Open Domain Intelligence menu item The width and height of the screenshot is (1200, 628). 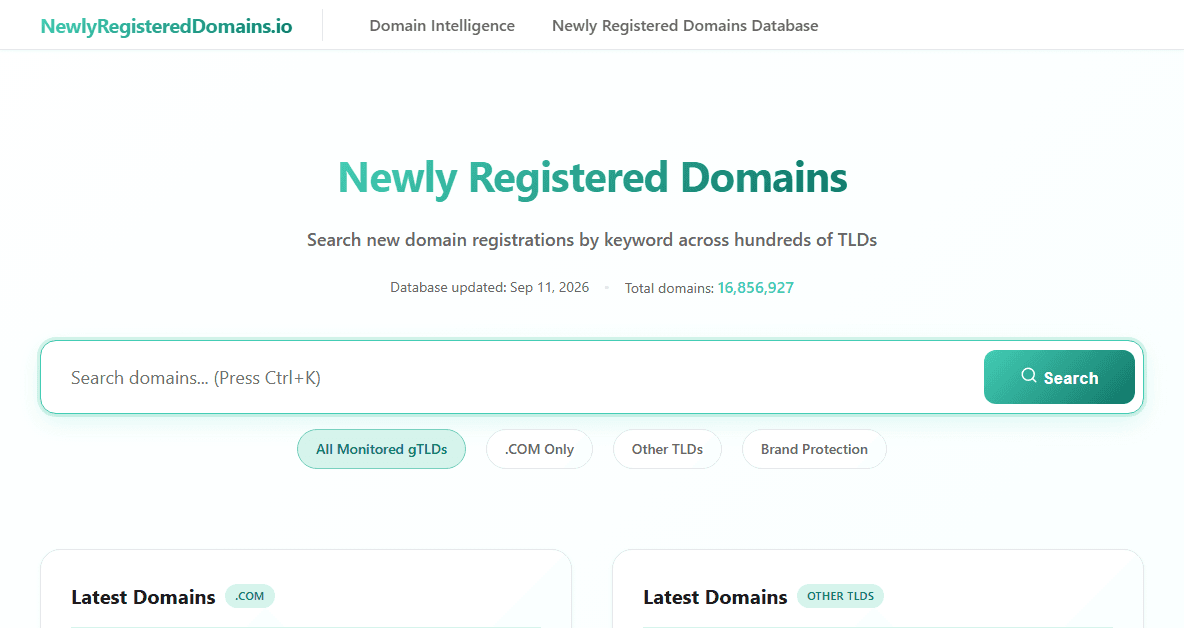pyautogui.click(x=442, y=26)
